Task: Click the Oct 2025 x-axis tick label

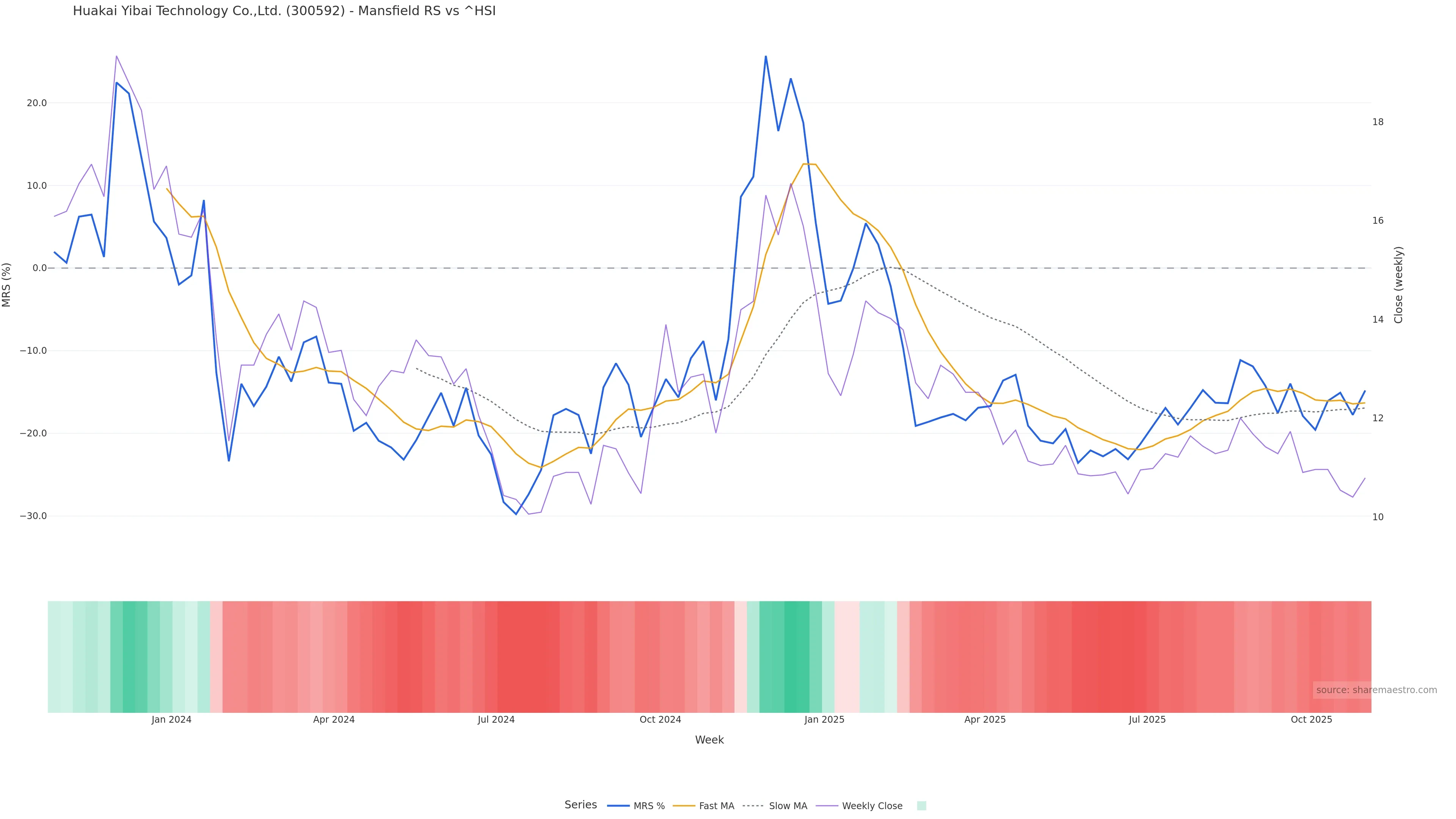Action: 1311,720
